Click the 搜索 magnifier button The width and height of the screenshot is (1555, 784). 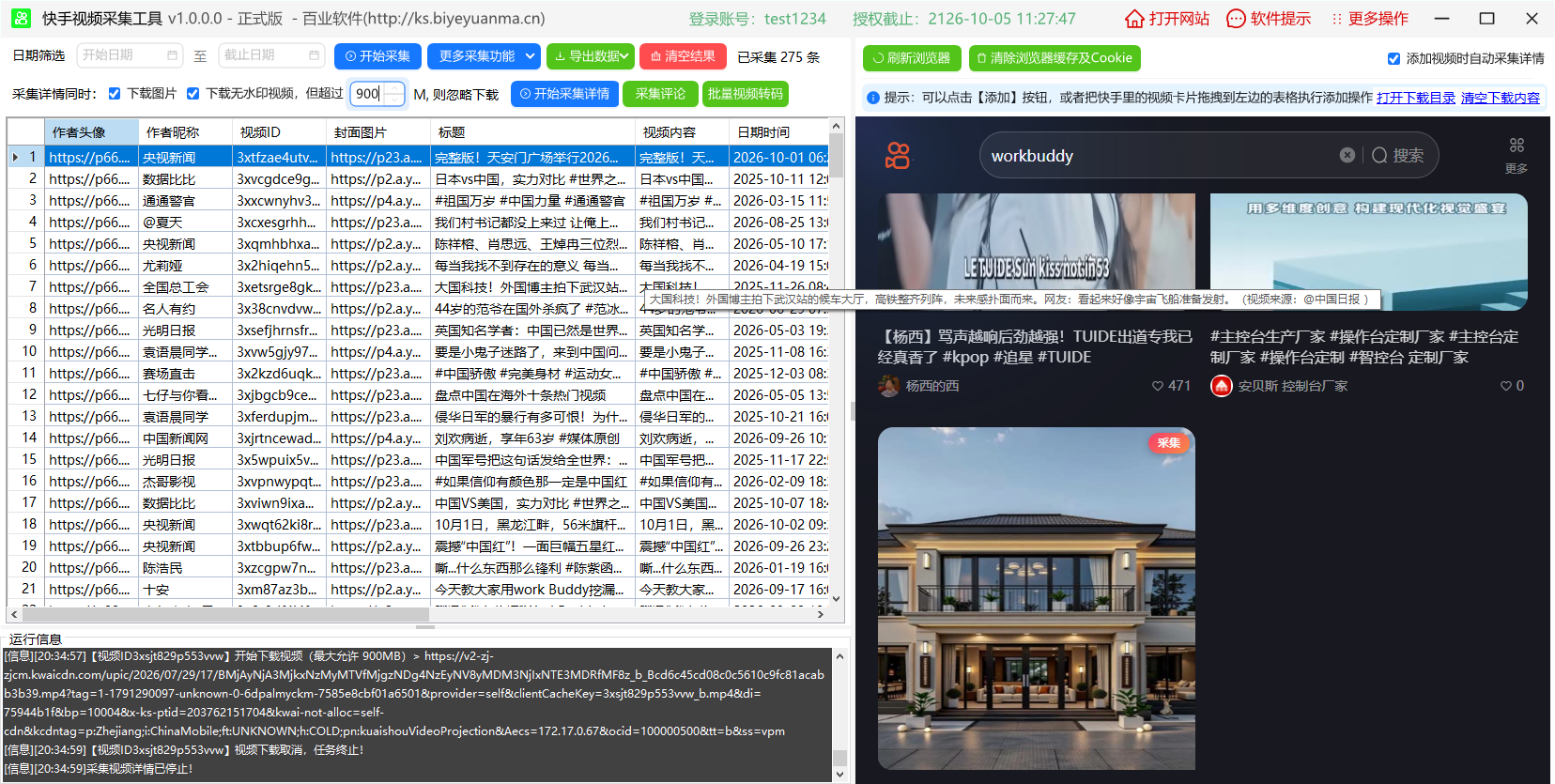tap(1397, 156)
